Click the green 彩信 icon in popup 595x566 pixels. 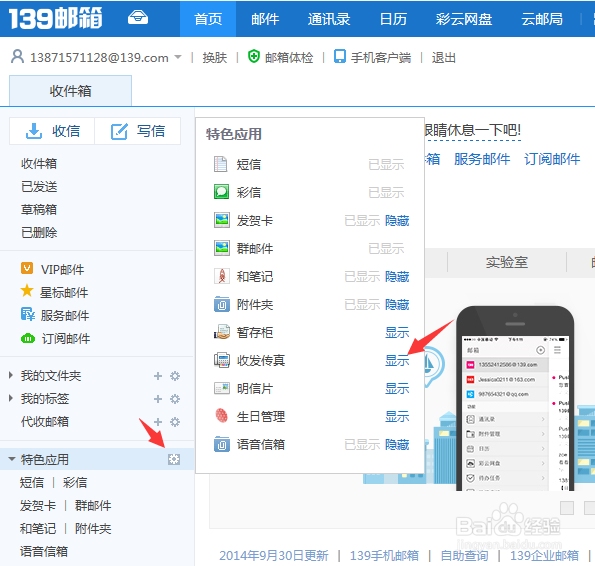[222, 192]
